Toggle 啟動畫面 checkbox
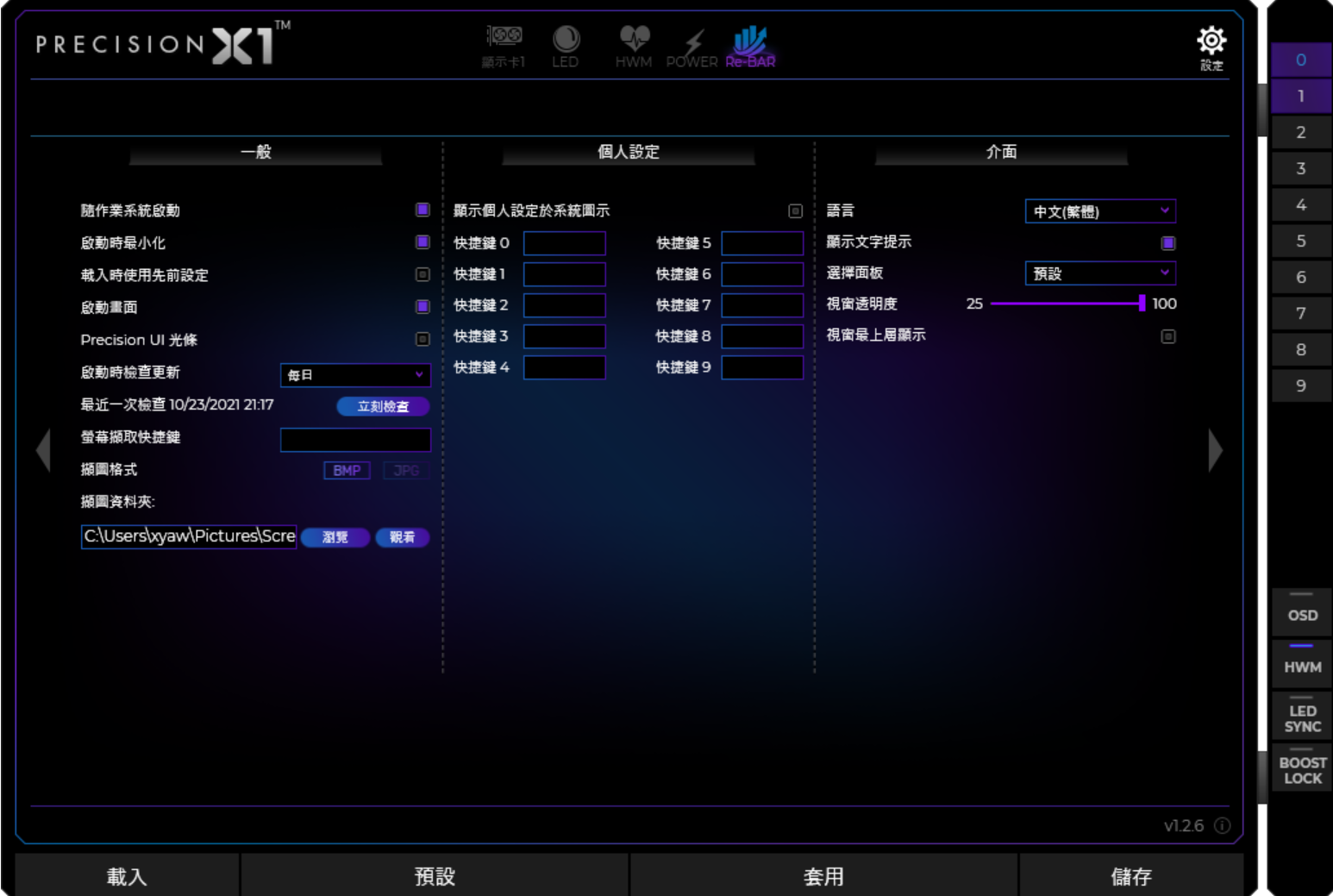Screen dimensions: 1333x896 [422, 306]
